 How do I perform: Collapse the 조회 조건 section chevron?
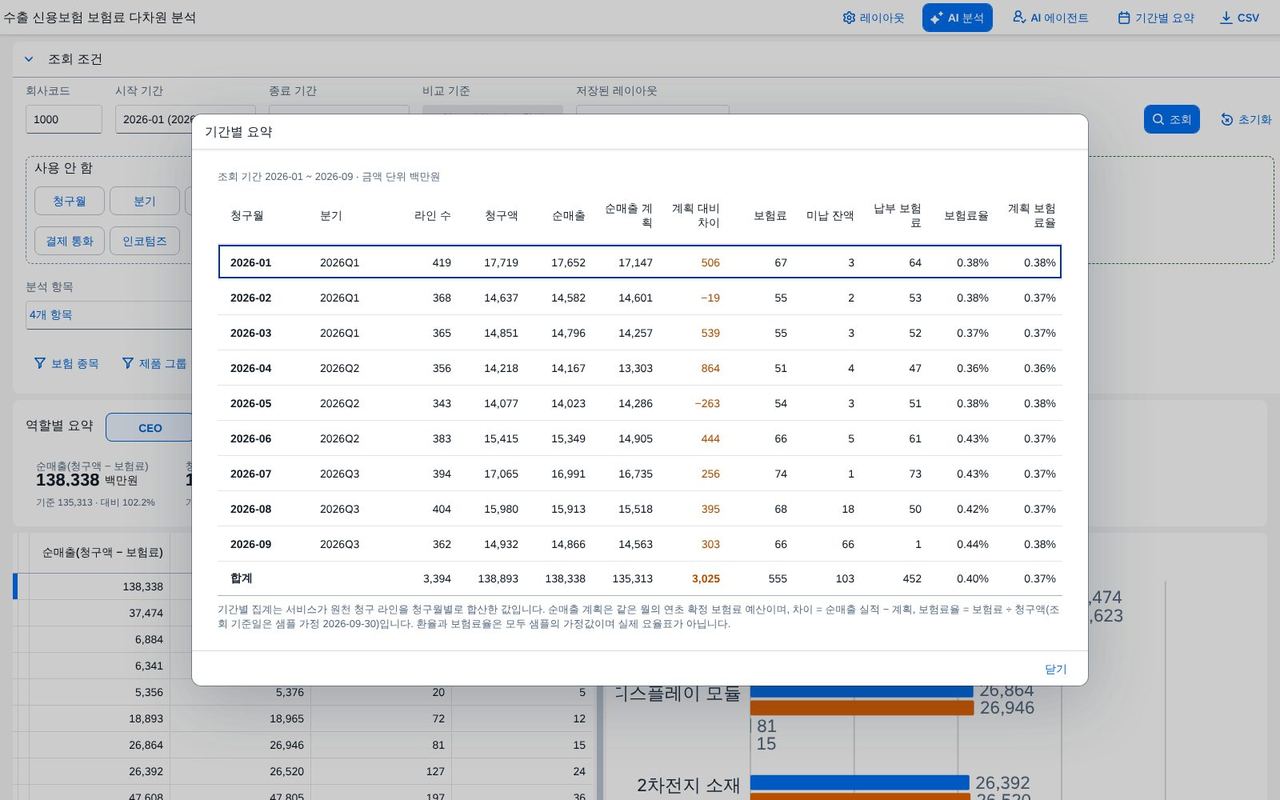coord(29,59)
